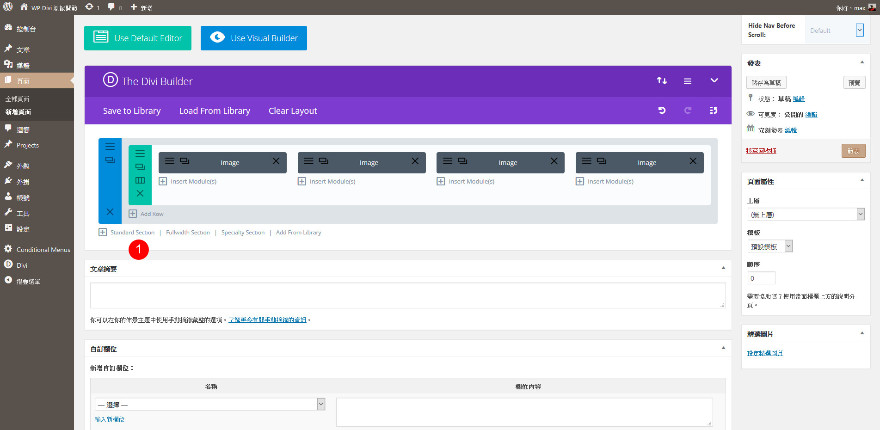880x430 pixels.
Task: Open template dropdown in page attributes
Action: click(770, 246)
